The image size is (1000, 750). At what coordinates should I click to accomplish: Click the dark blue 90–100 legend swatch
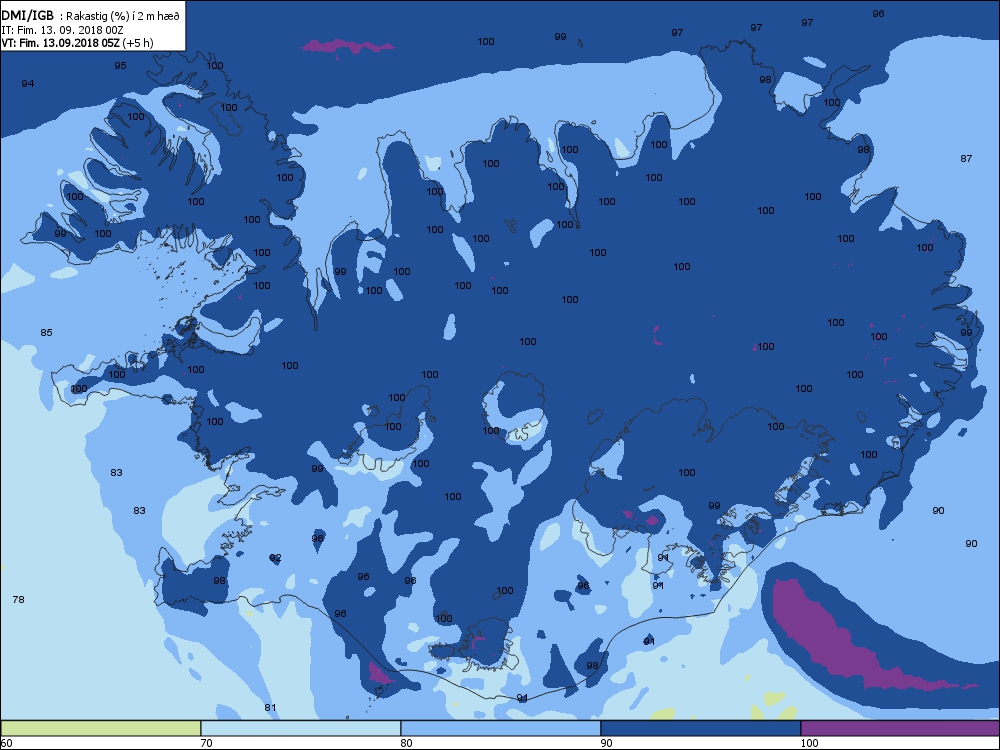click(700, 728)
